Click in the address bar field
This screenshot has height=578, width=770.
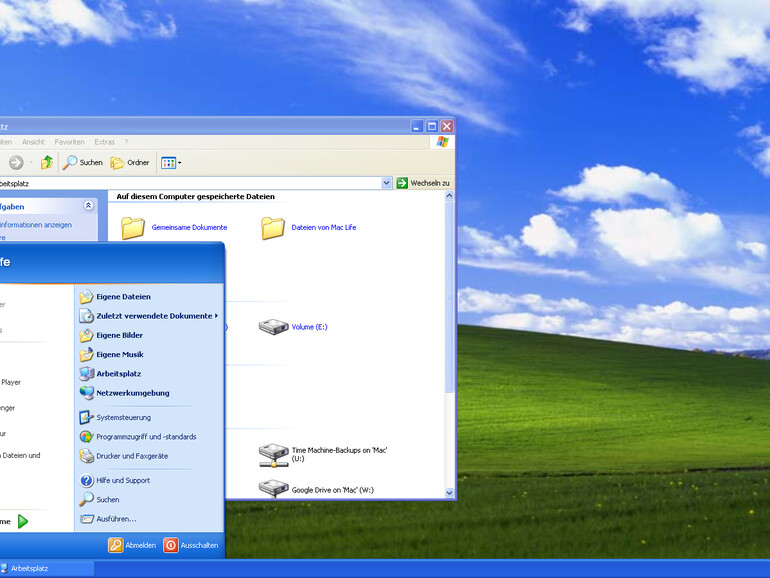(191, 183)
